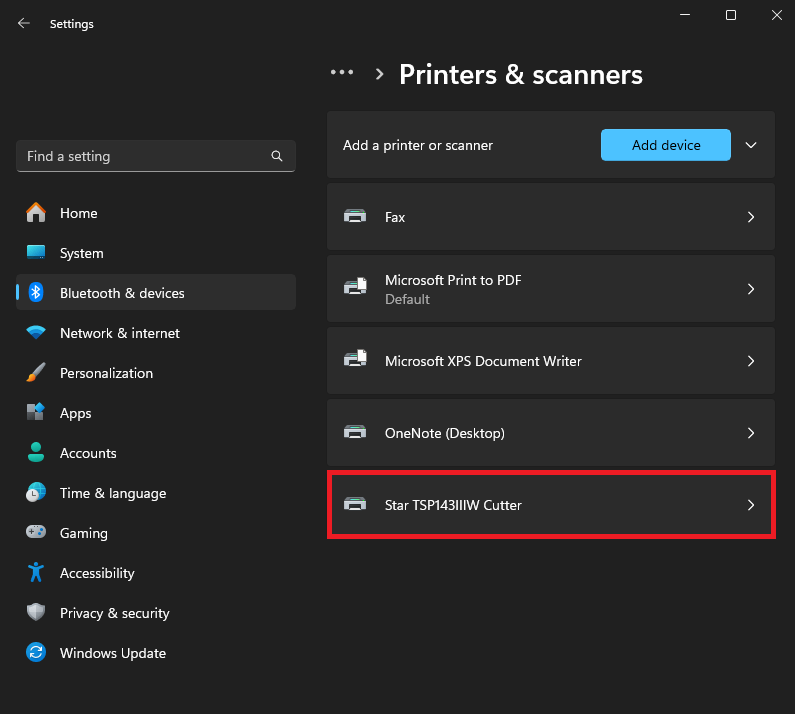795x714 pixels.
Task: Expand Add a printer or scanner chevron
Action: pyautogui.click(x=751, y=145)
